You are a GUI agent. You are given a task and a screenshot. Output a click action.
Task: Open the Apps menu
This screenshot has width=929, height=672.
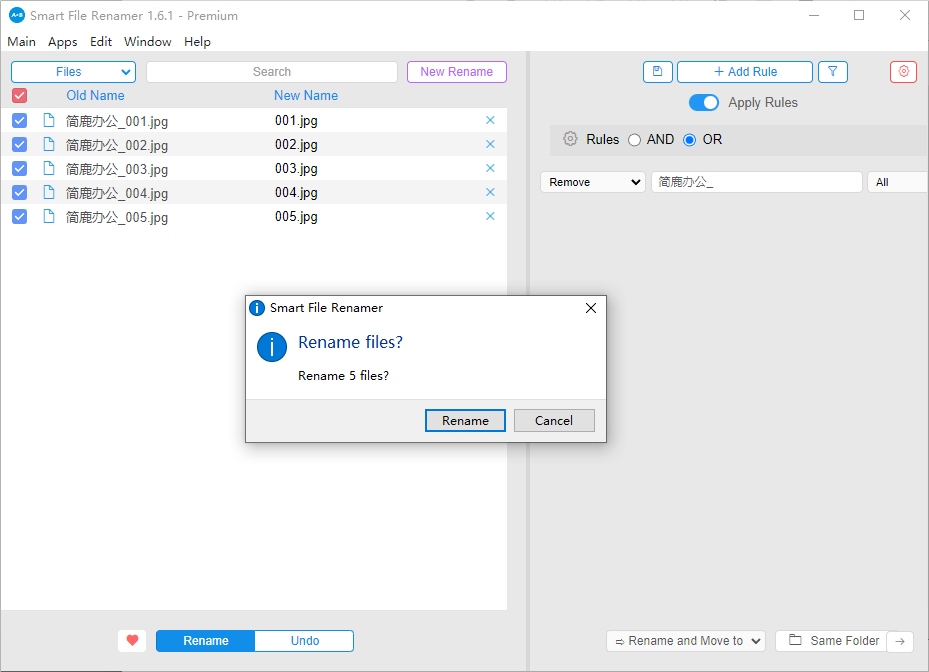tap(63, 42)
